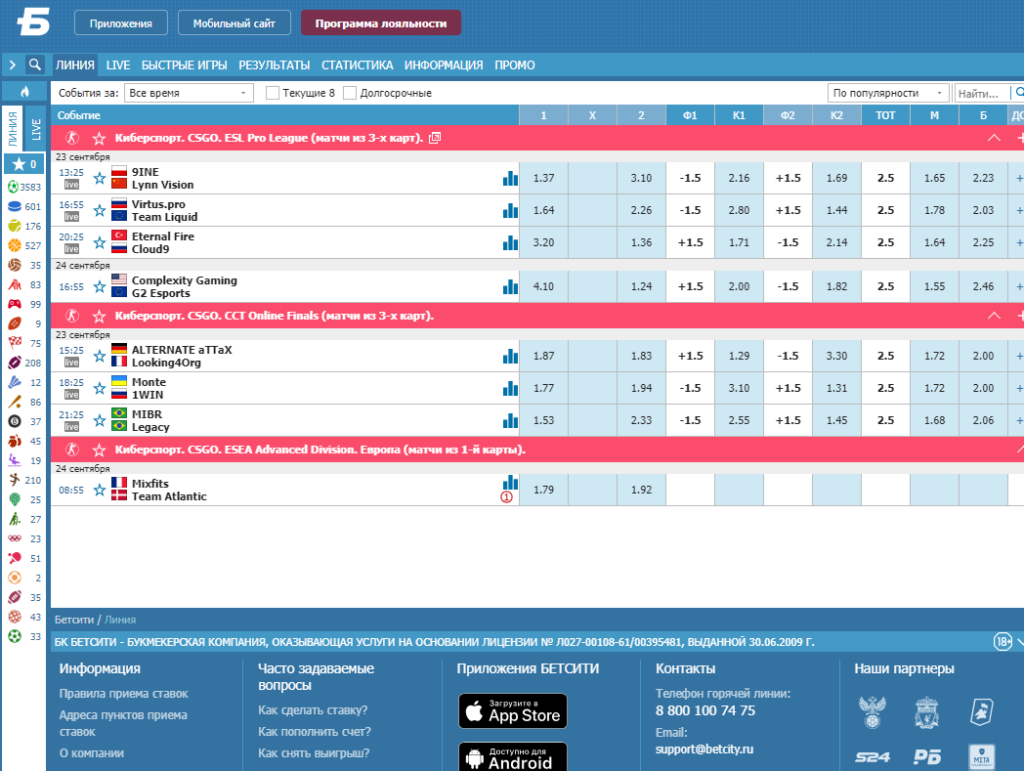The image size is (1024, 771).
Task: Open statistics chart for Complexity Gaming match
Action: pyautogui.click(x=510, y=287)
